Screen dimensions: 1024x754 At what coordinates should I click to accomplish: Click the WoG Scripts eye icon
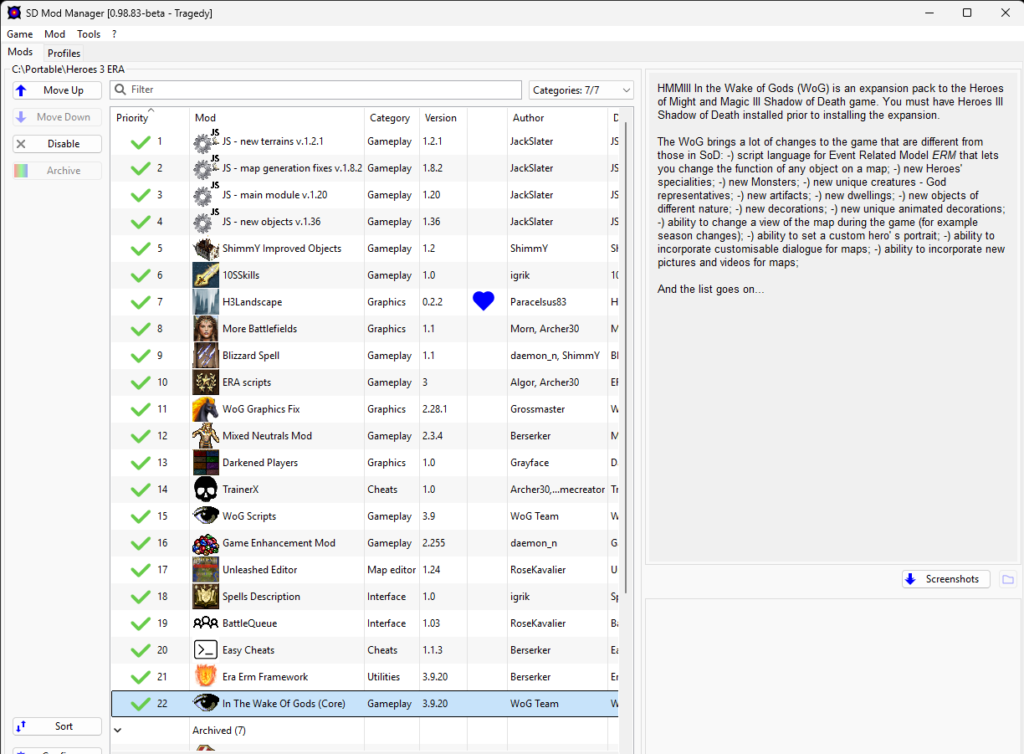pyautogui.click(x=206, y=516)
